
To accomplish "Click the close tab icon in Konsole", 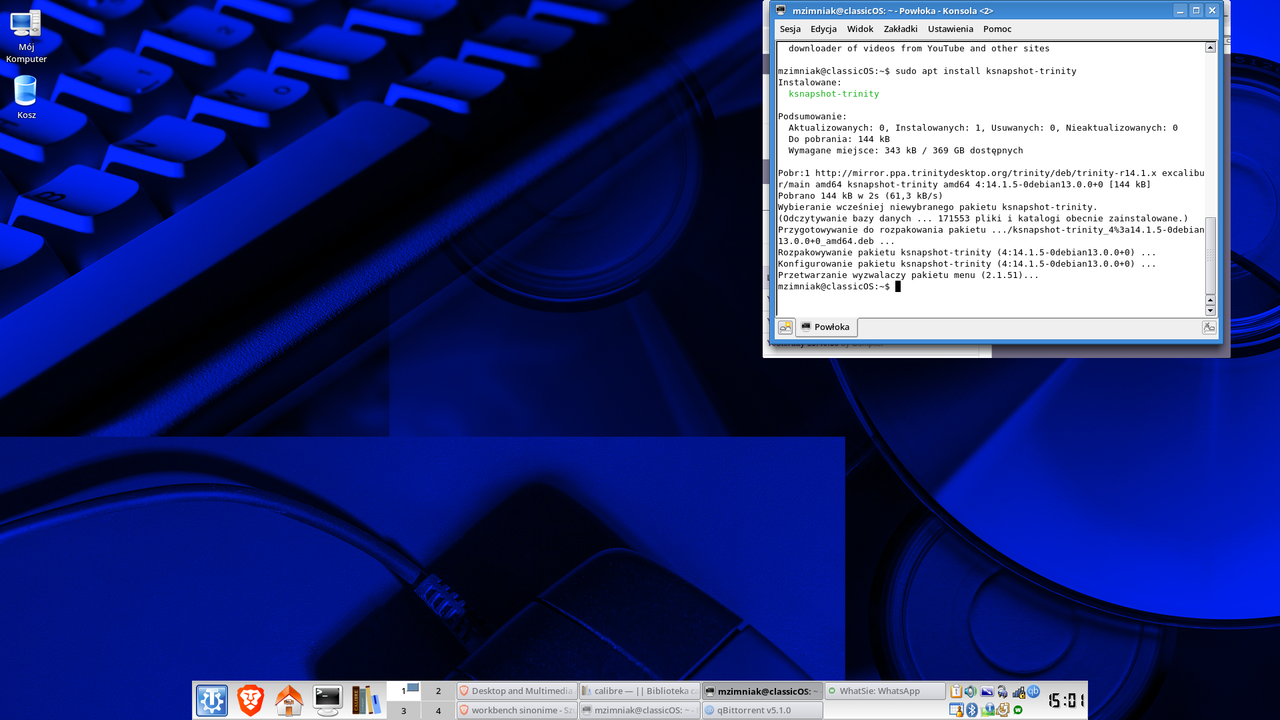I will [x=1209, y=327].
